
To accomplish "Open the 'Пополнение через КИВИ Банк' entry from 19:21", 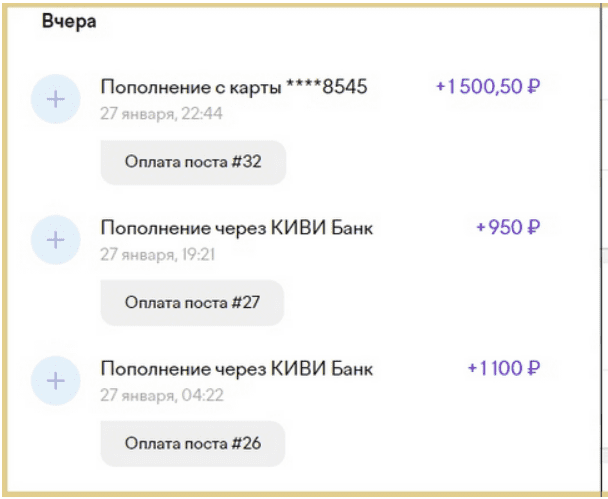I will pos(236,228).
